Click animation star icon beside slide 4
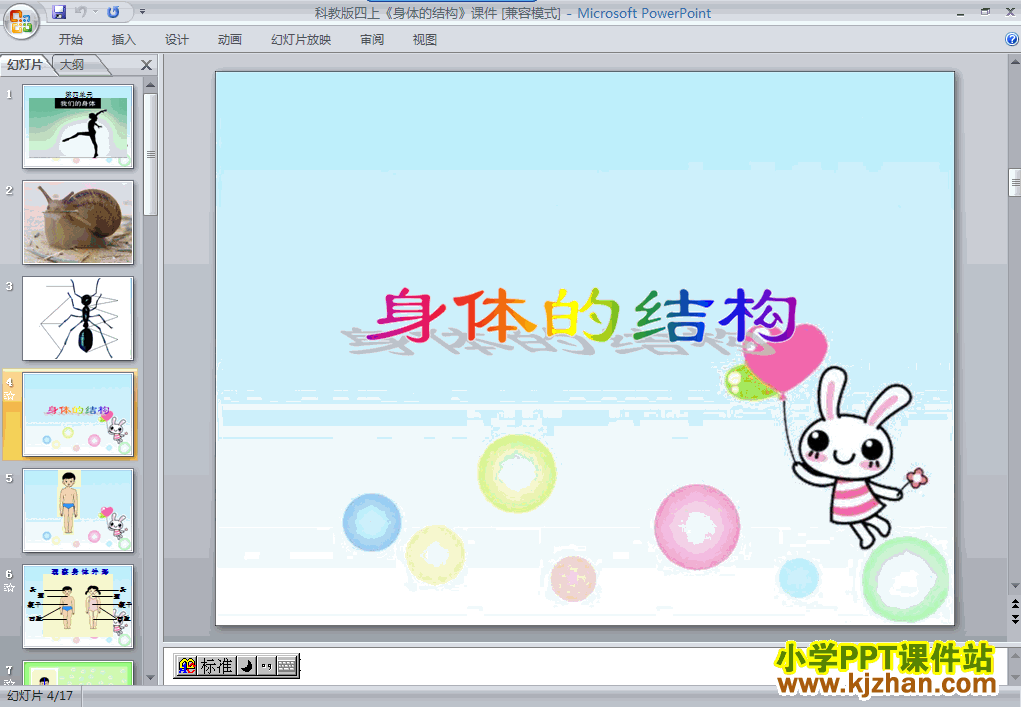1021x707 pixels. (10, 395)
